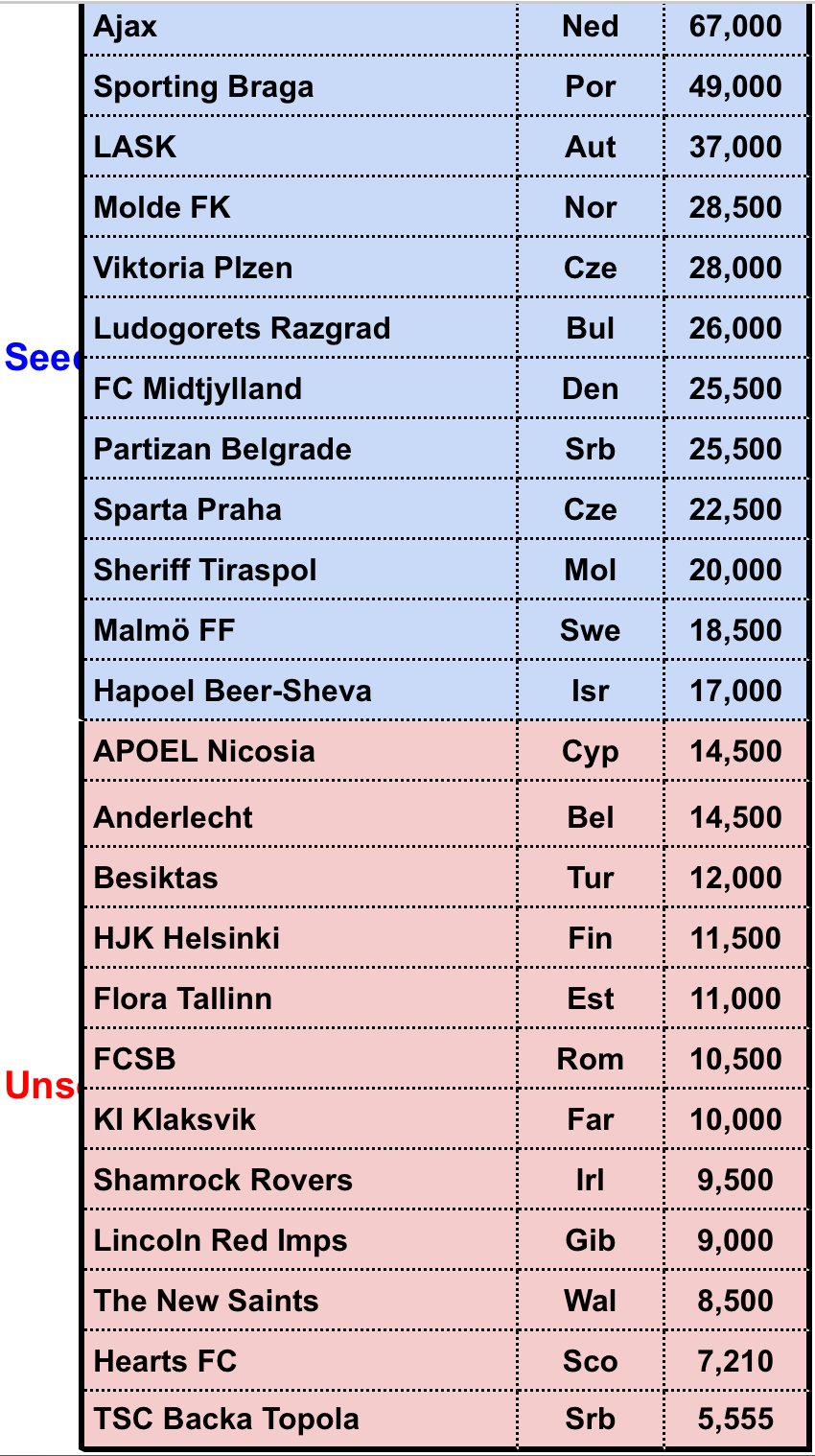815x1456 pixels.
Task: Select FCSB country code Rom
Action: (x=590, y=1059)
